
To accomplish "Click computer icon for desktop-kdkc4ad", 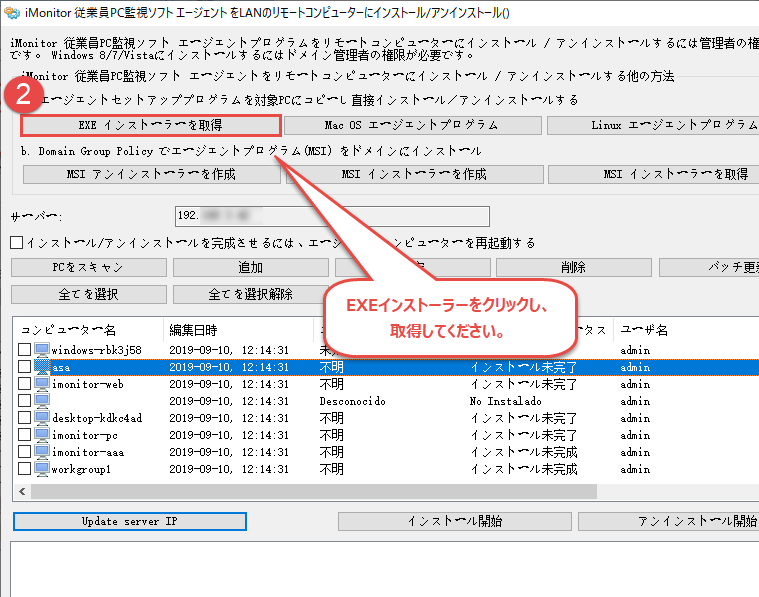I will (42, 417).
